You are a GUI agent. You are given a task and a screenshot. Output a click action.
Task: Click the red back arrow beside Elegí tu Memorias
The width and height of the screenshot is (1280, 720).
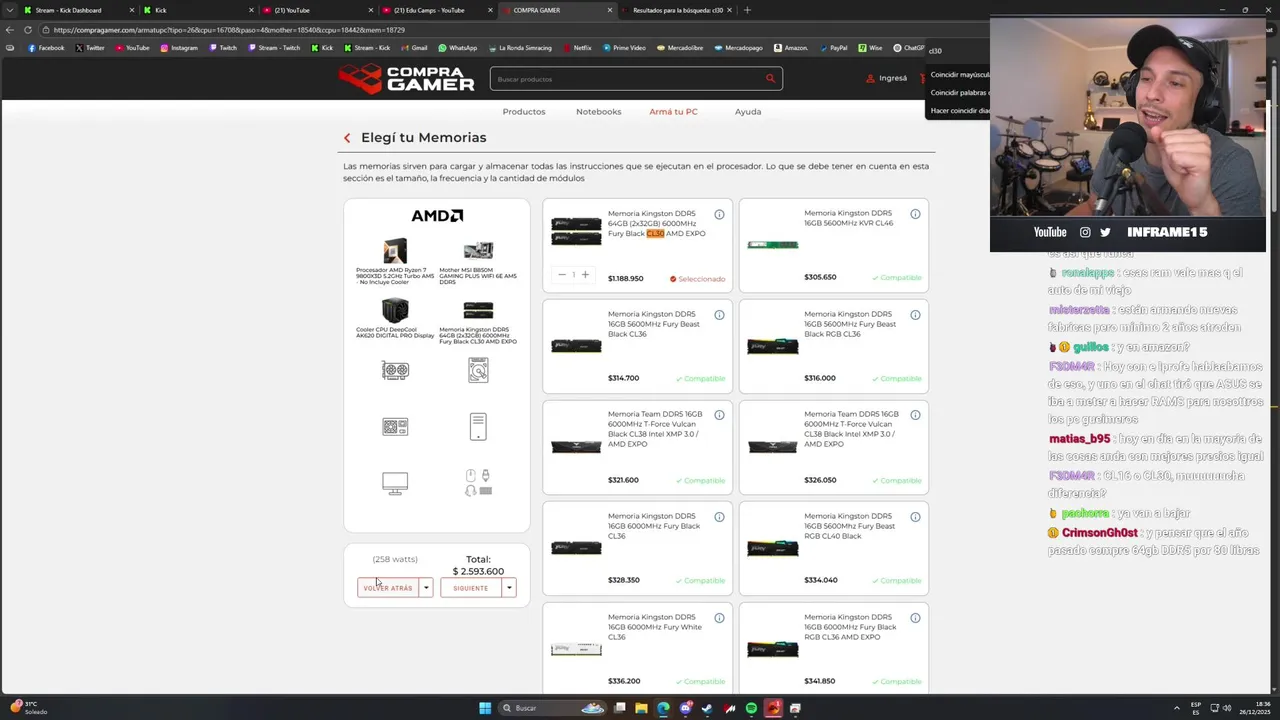[x=347, y=138]
